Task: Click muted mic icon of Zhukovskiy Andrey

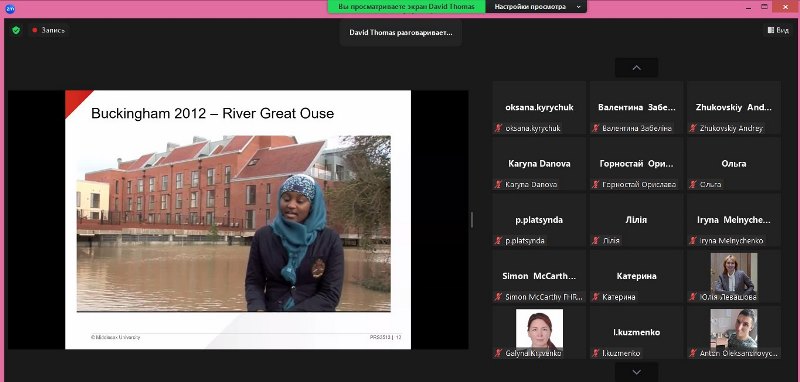Action: (693, 128)
